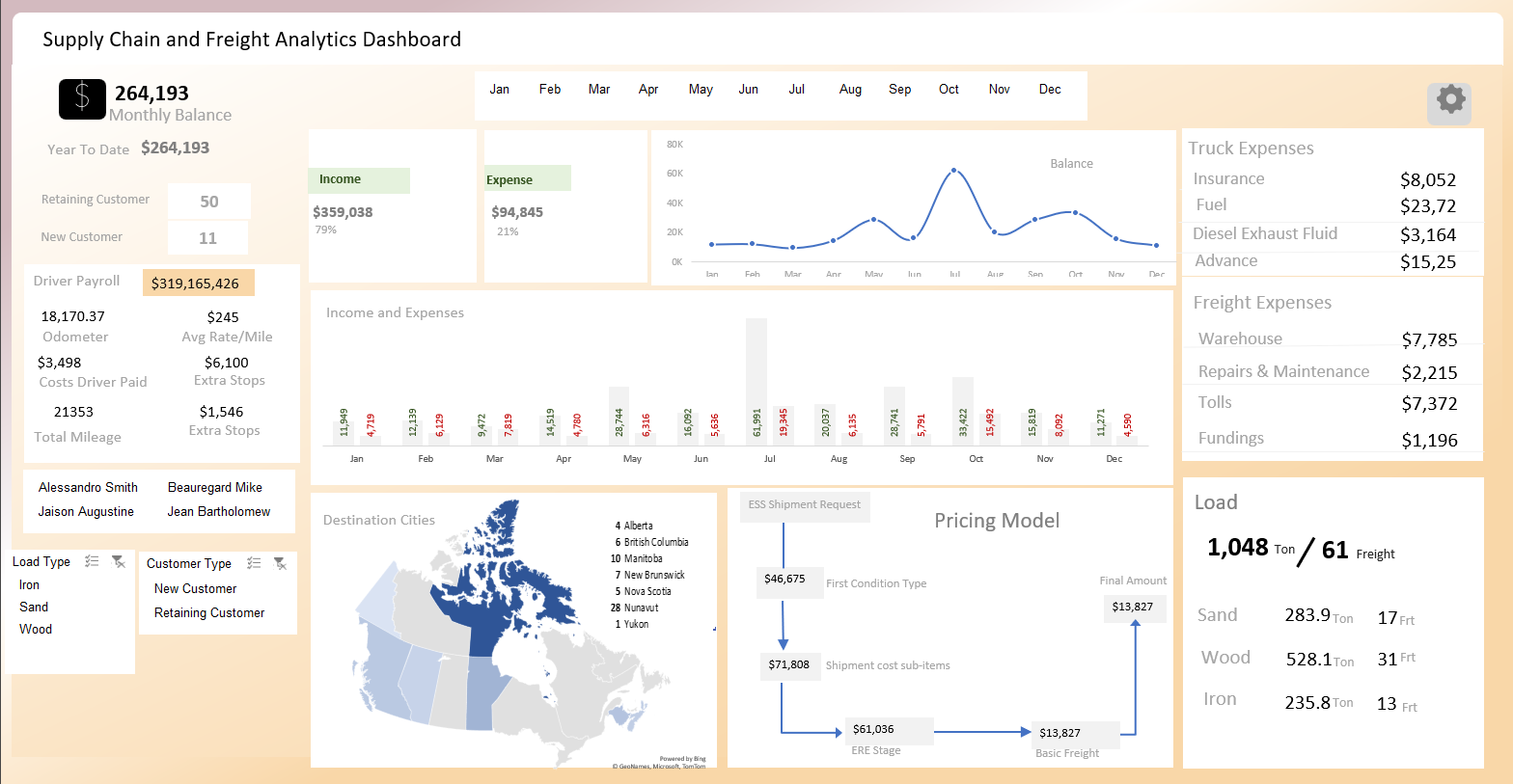Choose Dec in the month selector
The width and height of the screenshot is (1513, 784).
coord(1050,90)
